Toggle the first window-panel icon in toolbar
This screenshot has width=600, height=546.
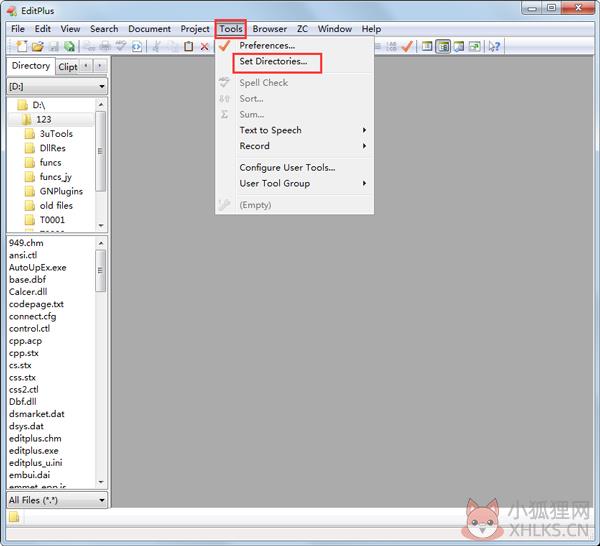[427, 47]
